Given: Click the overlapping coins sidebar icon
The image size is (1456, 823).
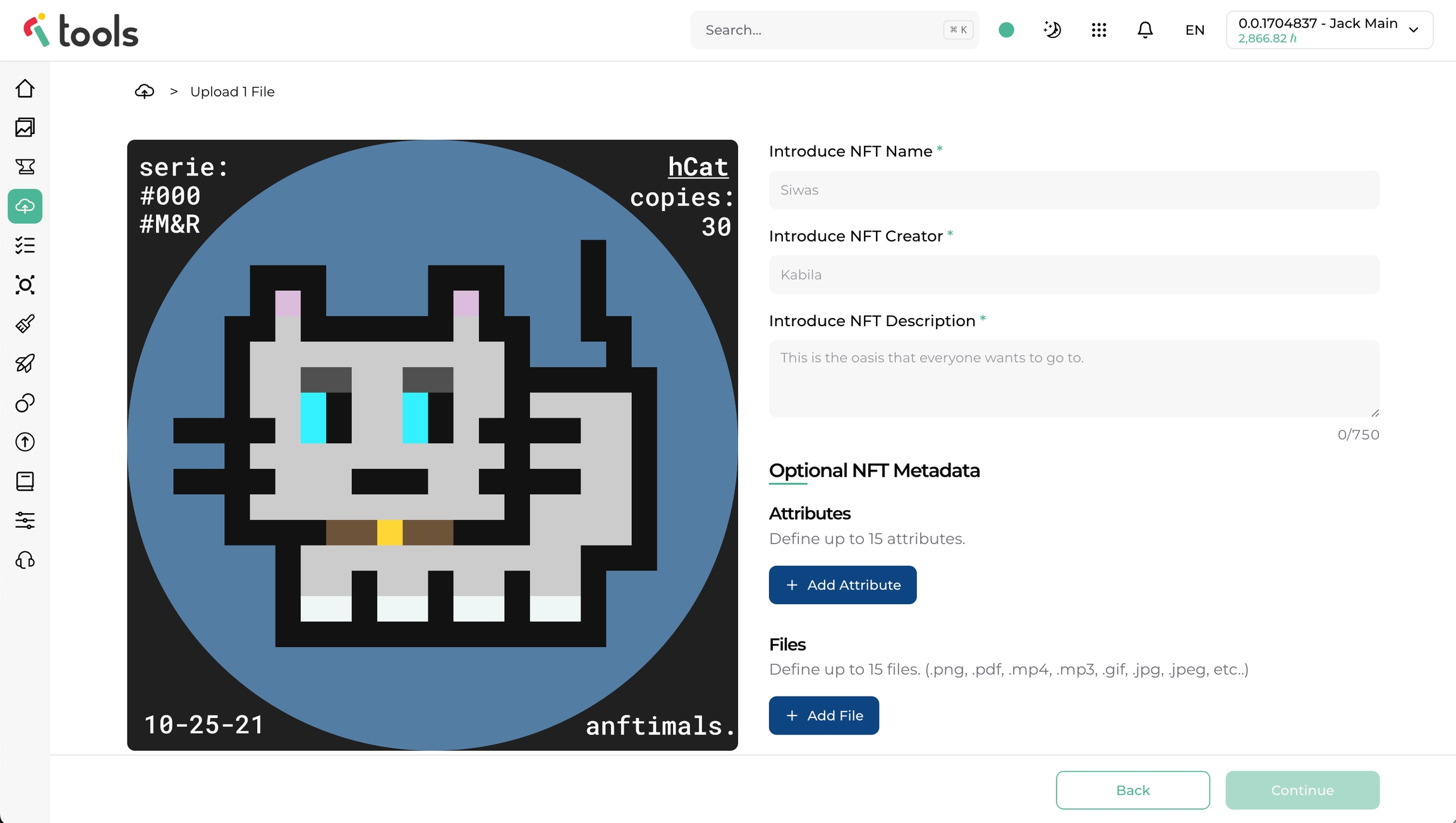Looking at the screenshot, I should click(25, 403).
